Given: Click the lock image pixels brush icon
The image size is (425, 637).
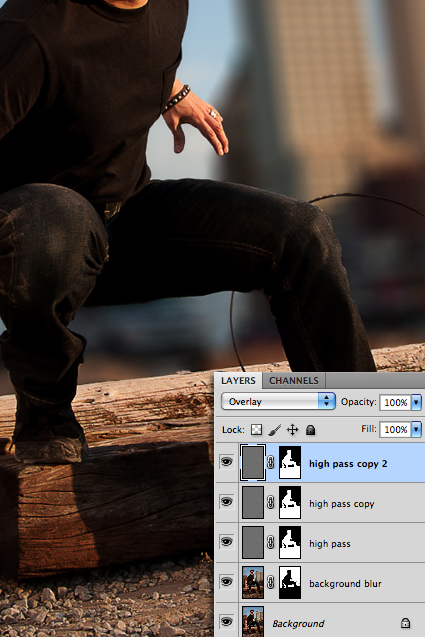Looking at the screenshot, I should (x=275, y=429).
